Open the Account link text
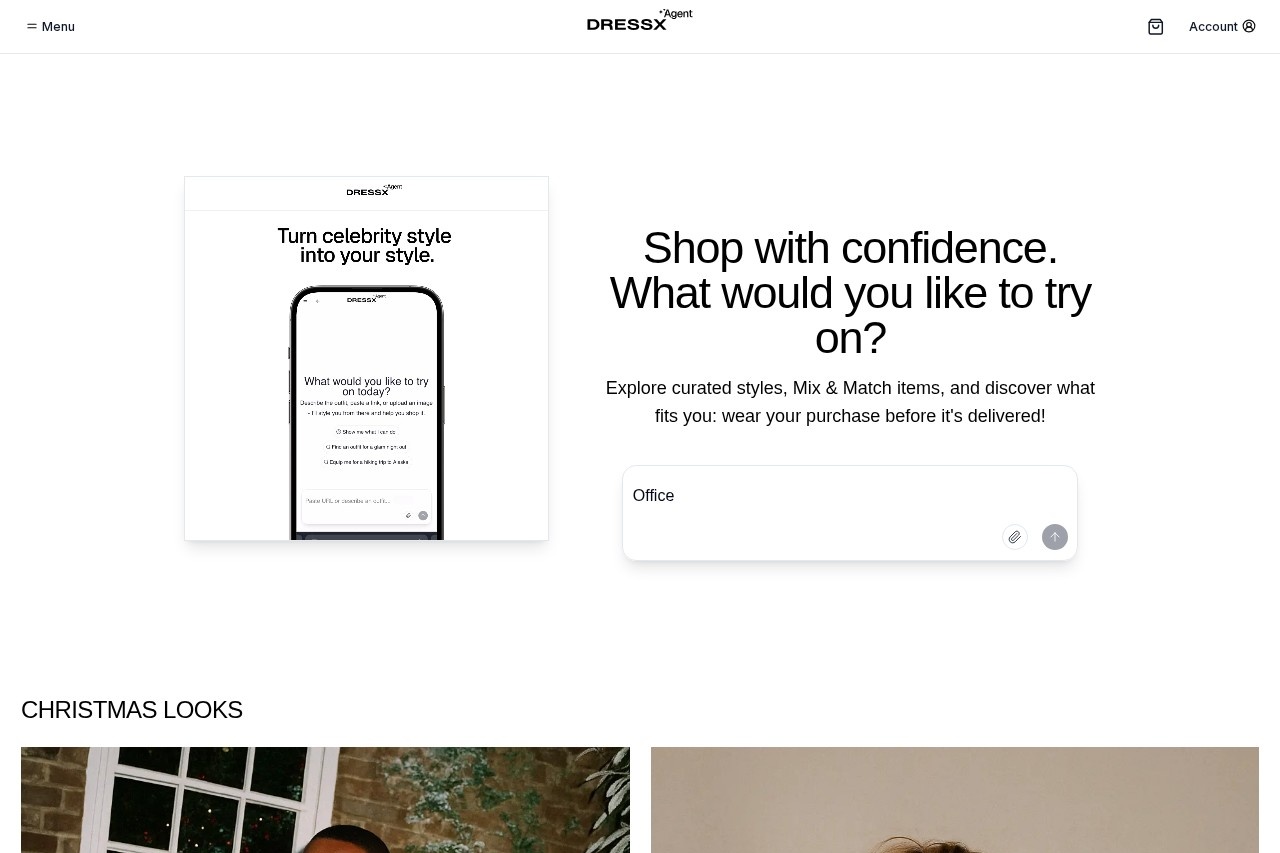This screenshot has height=853, width=1280. pos(1213,26)
